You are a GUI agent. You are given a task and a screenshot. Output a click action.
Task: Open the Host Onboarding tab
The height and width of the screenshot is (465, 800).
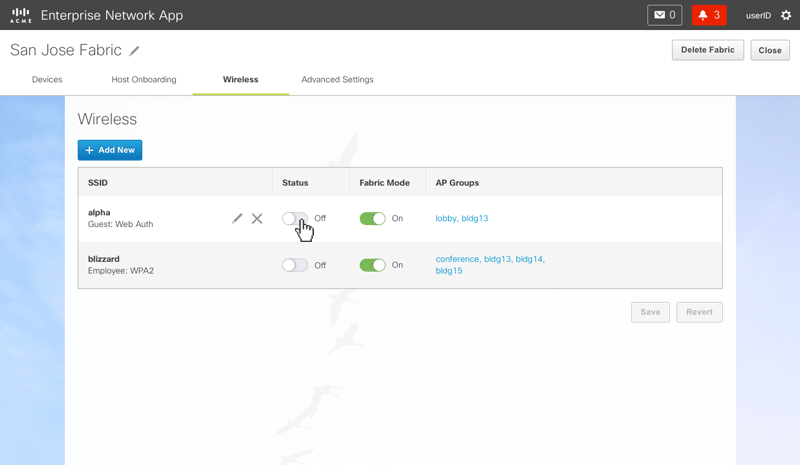click(x=144, y=80)
